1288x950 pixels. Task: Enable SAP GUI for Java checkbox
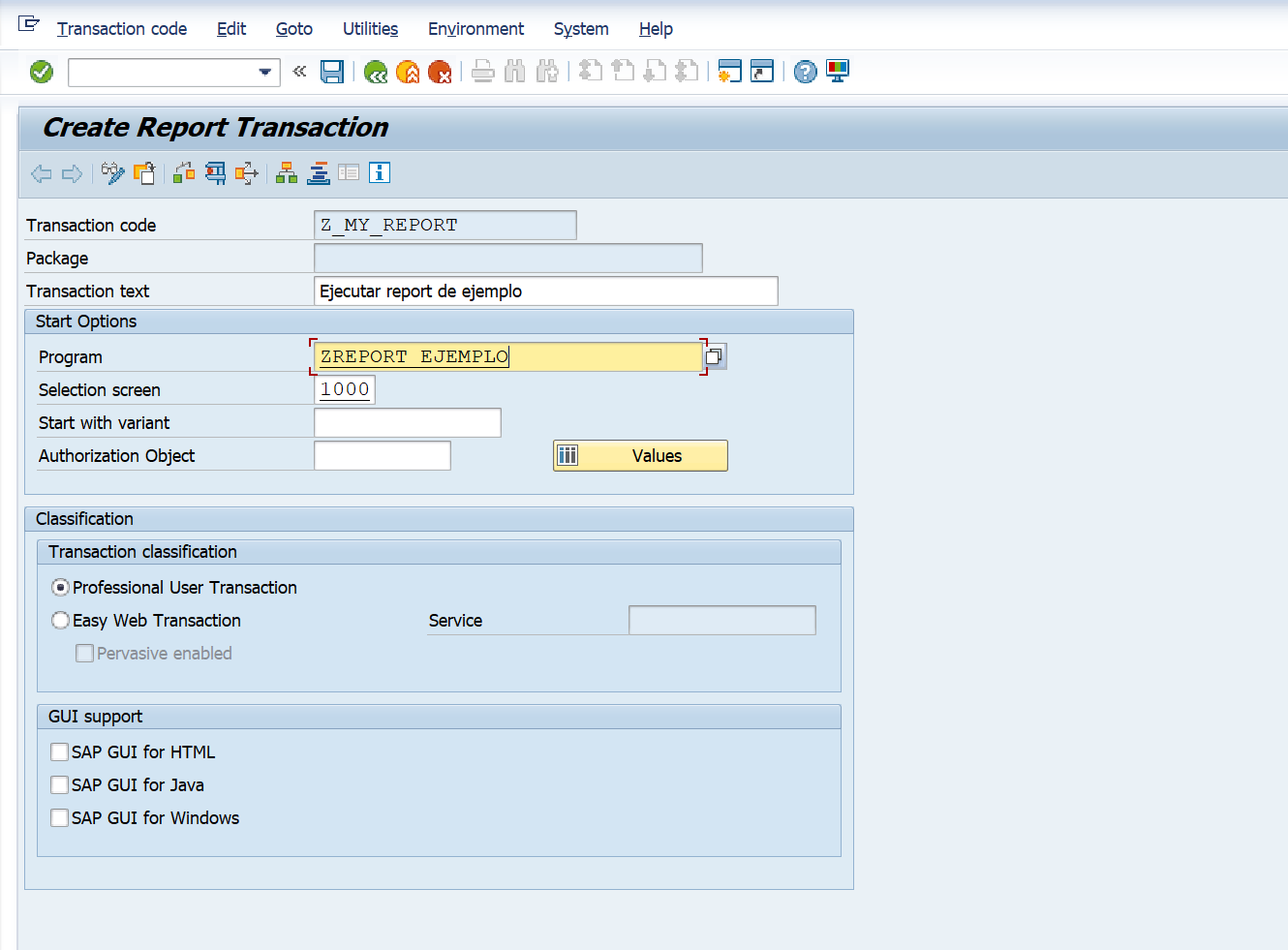[60, 785]
